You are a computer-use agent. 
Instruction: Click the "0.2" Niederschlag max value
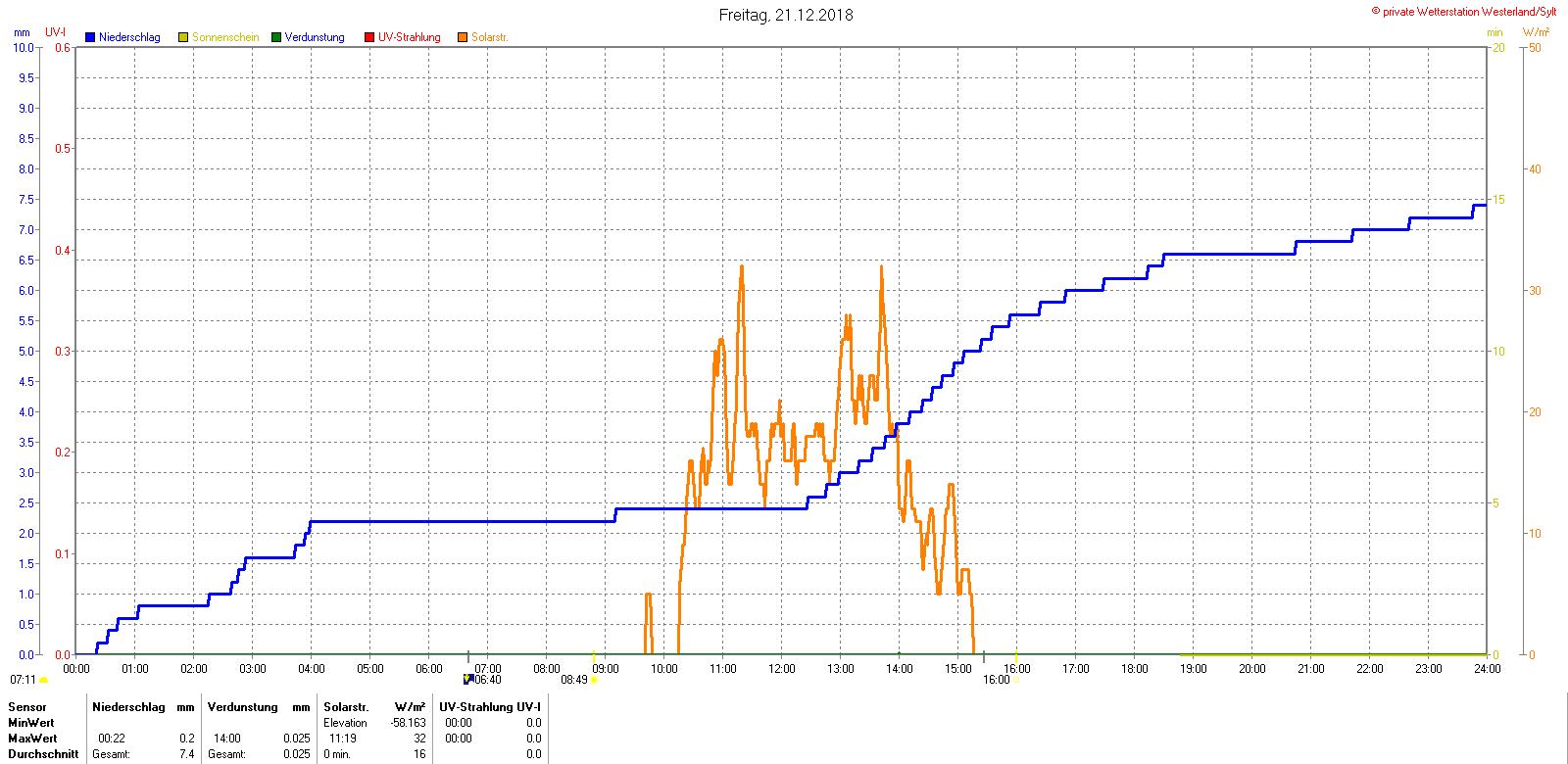tap(187, 739)
